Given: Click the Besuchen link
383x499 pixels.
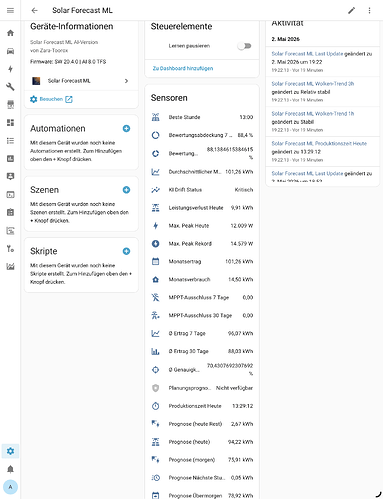Looking at the screenshot, I should pyautogui.click(x=51, y=99).
